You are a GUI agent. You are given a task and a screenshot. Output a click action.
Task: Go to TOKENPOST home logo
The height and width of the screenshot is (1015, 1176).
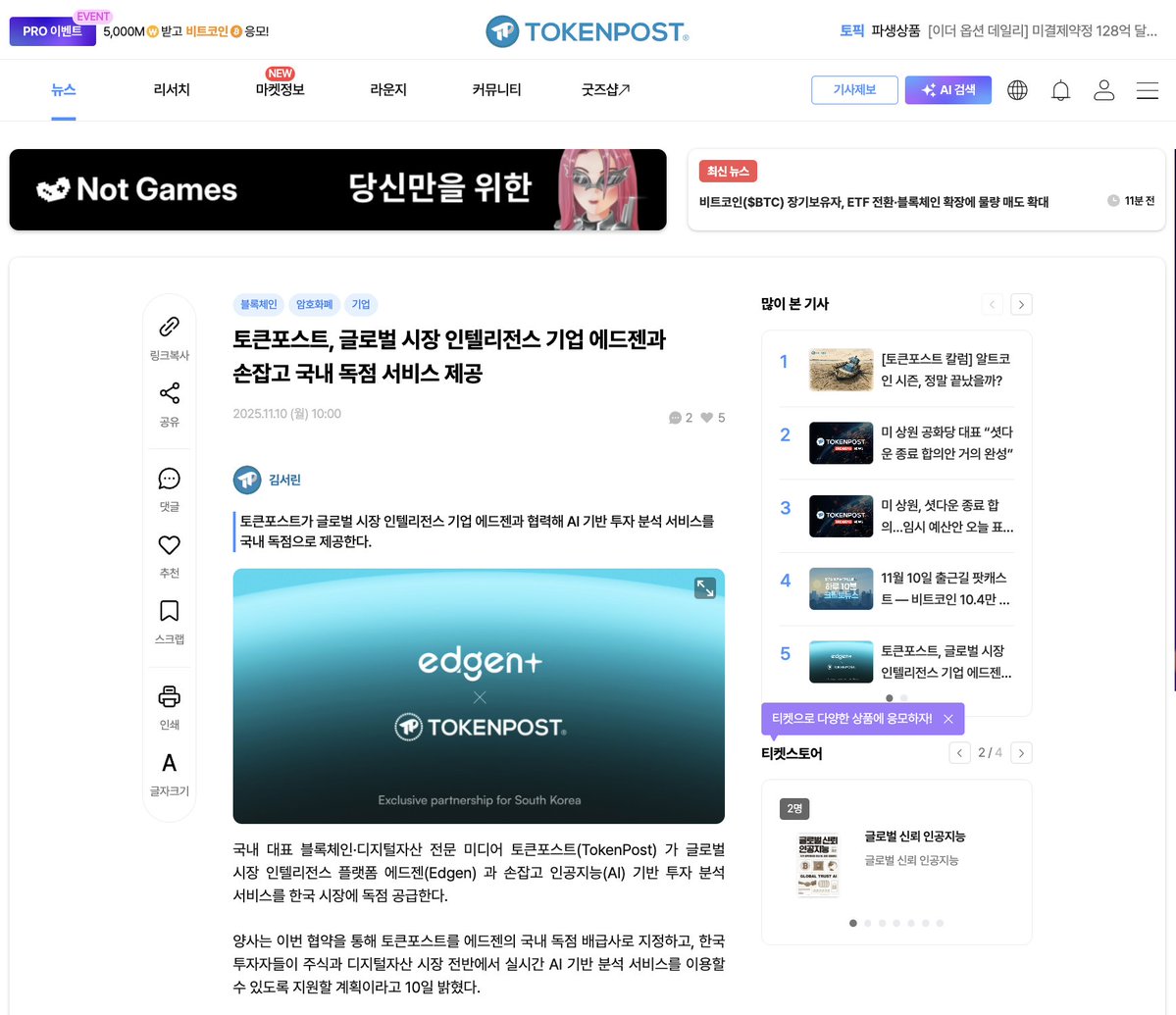point(588,31)
